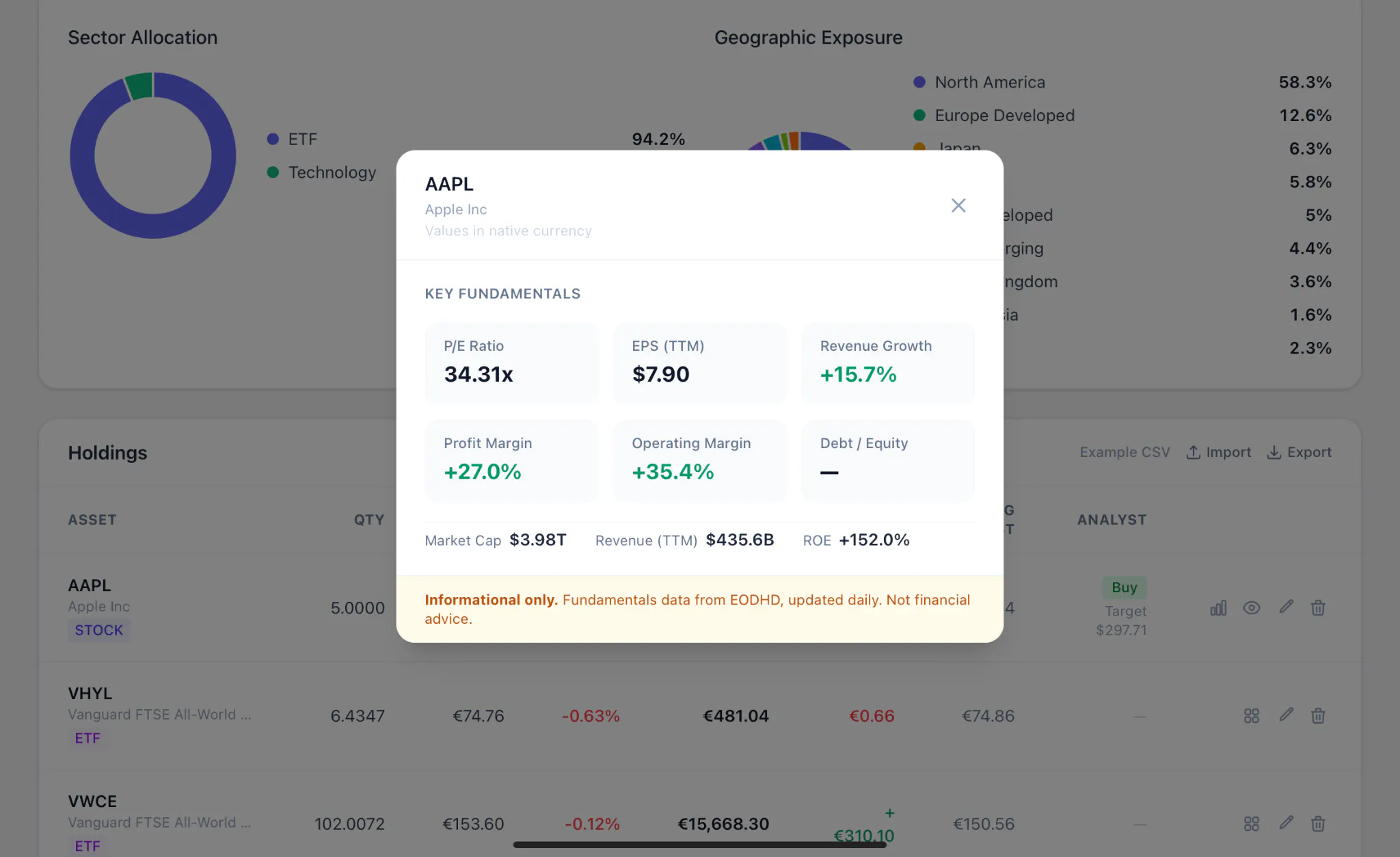The height and width of the screenshot is (857, 1400).
Task: Open the grid icon in VWCE row
Action: [x=1252, y=823]
